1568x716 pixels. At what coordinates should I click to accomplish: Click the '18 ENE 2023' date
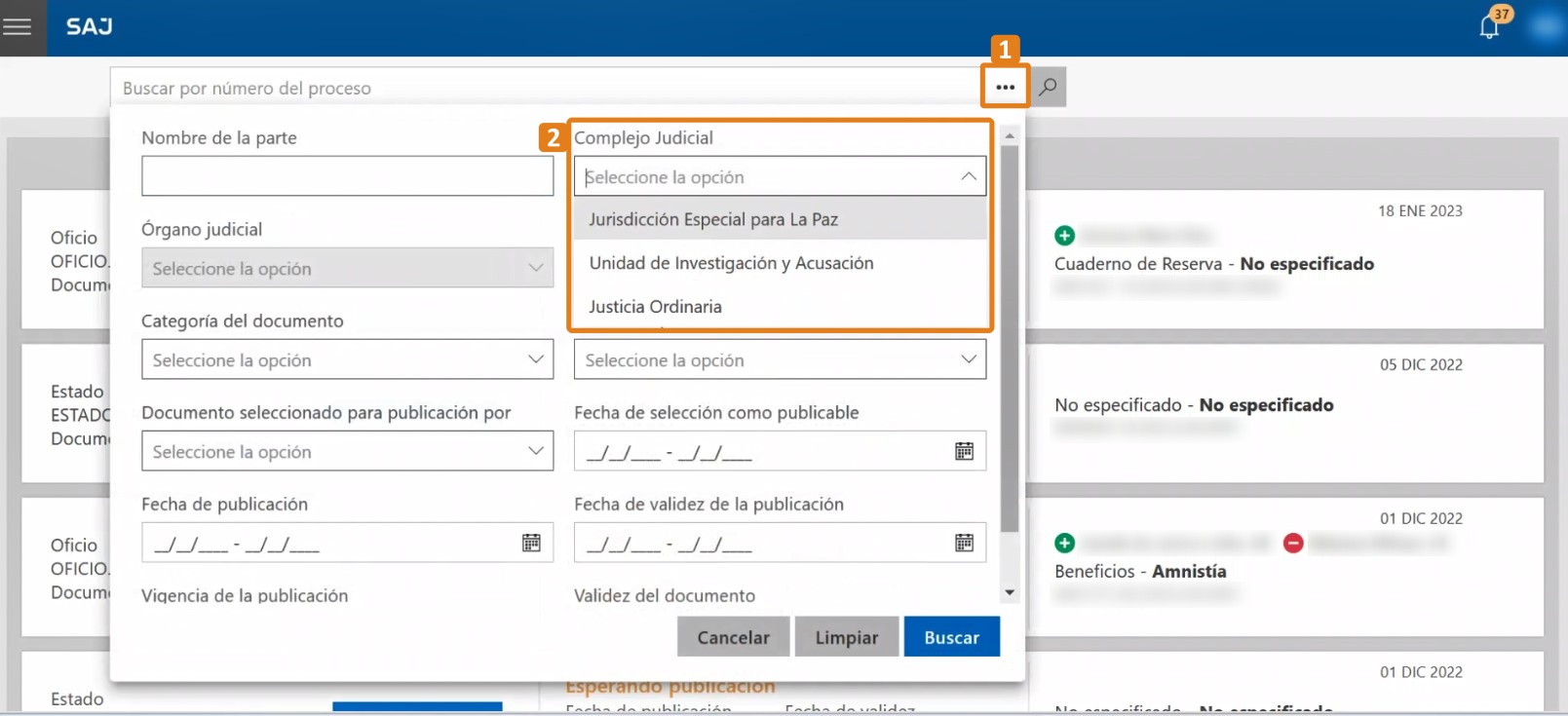[1420, 211]
